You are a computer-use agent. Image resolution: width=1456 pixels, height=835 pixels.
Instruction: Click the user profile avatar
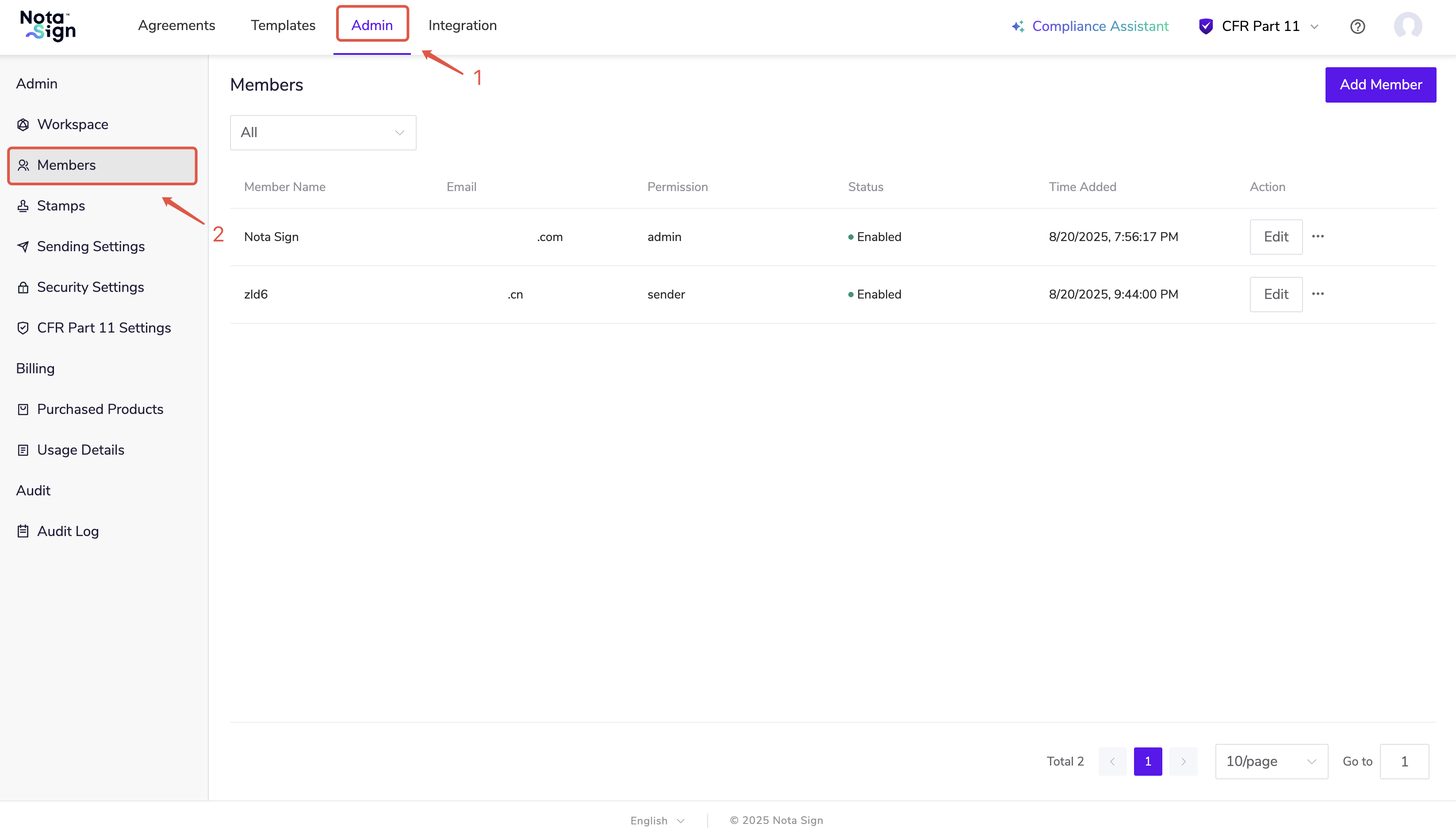(1407, 27)
